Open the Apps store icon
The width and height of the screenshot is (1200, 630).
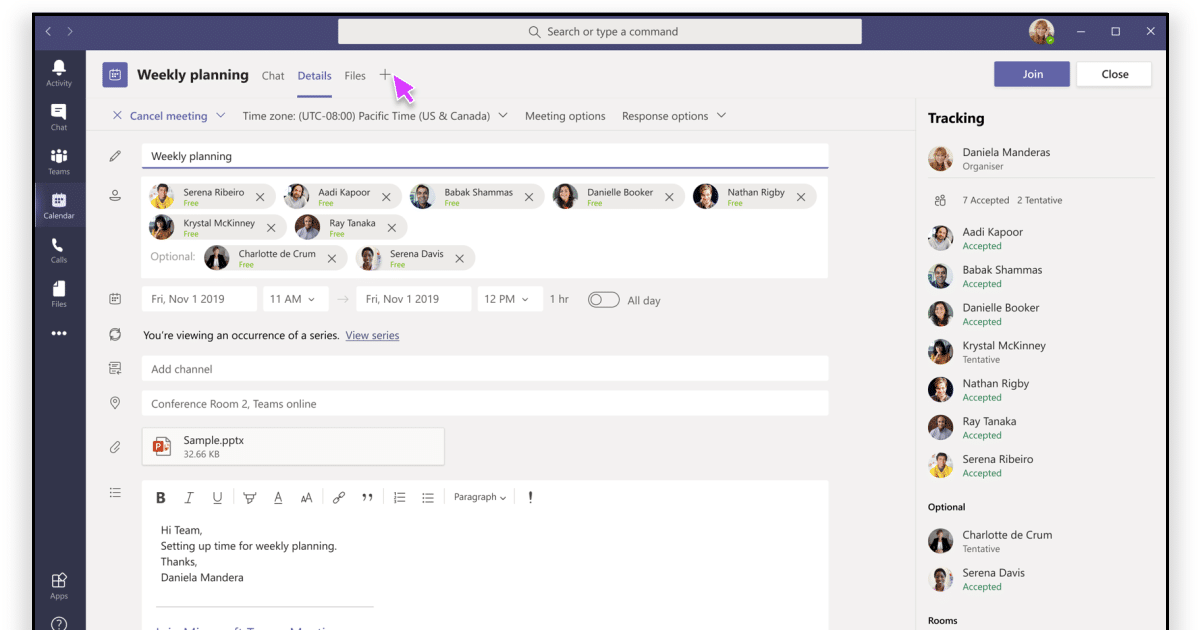59,586
